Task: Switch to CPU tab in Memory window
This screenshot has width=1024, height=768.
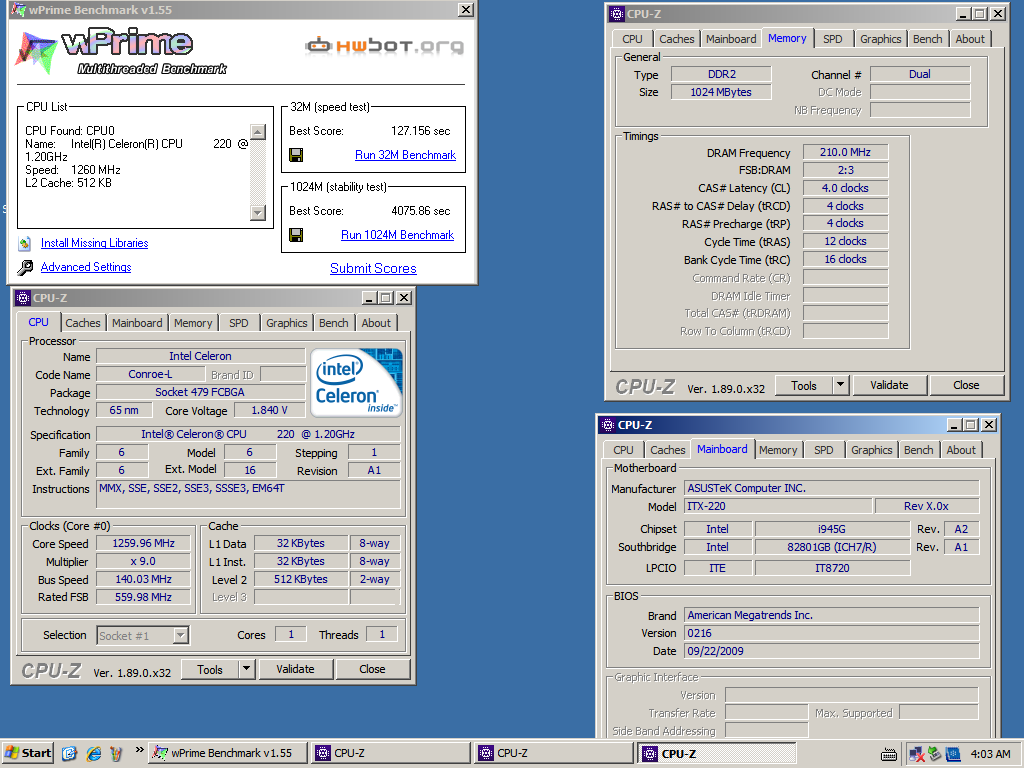Action: click(632, 39)
